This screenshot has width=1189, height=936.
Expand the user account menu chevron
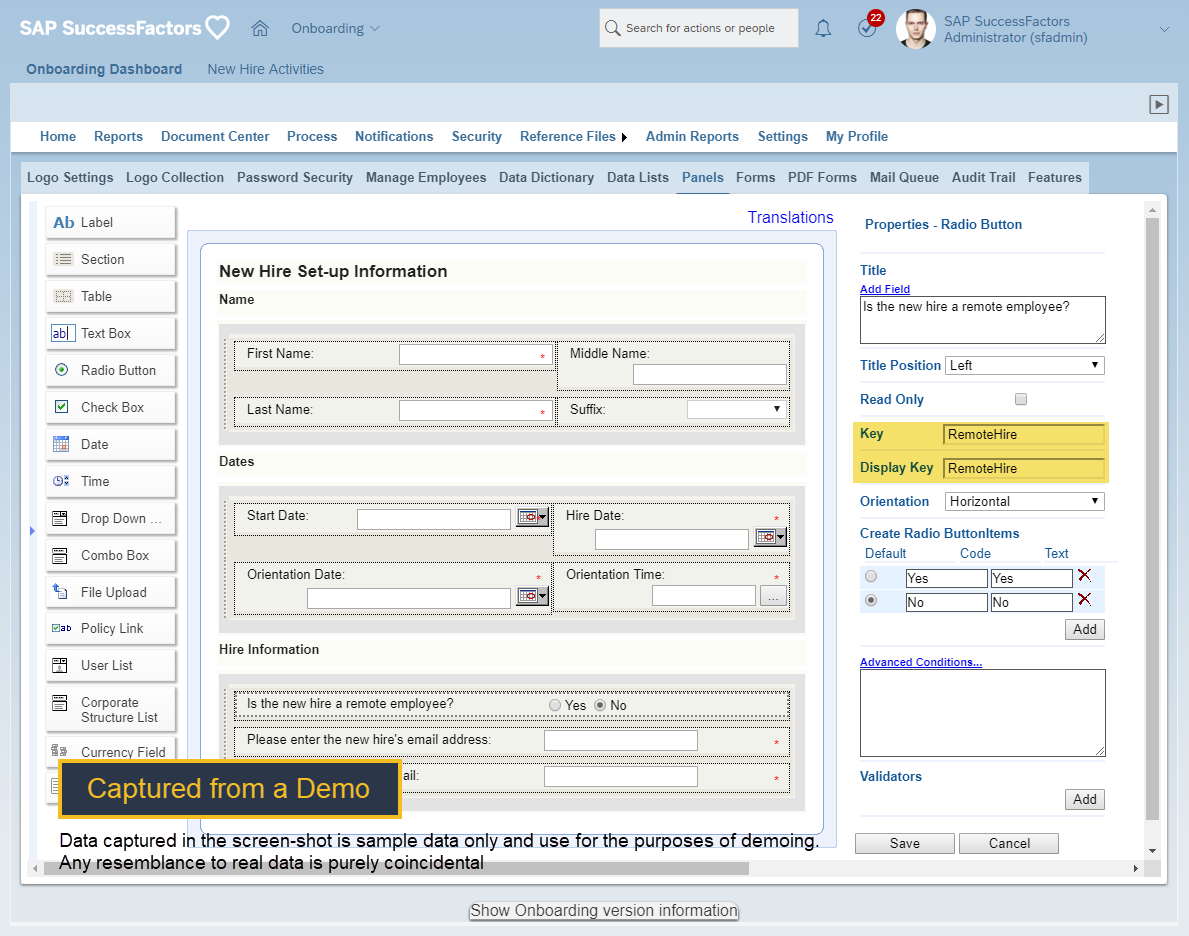[1164, 30]
